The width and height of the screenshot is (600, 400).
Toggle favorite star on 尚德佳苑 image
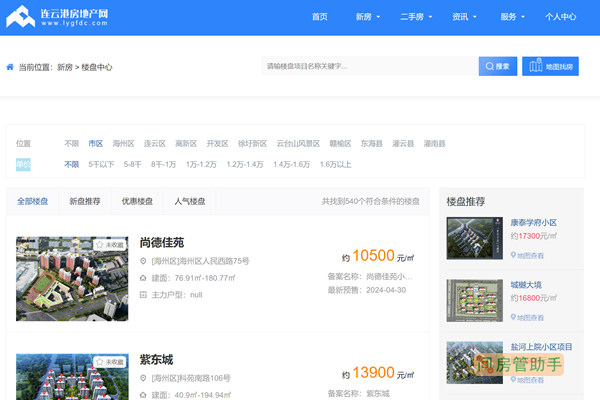[x=100, y=245]
